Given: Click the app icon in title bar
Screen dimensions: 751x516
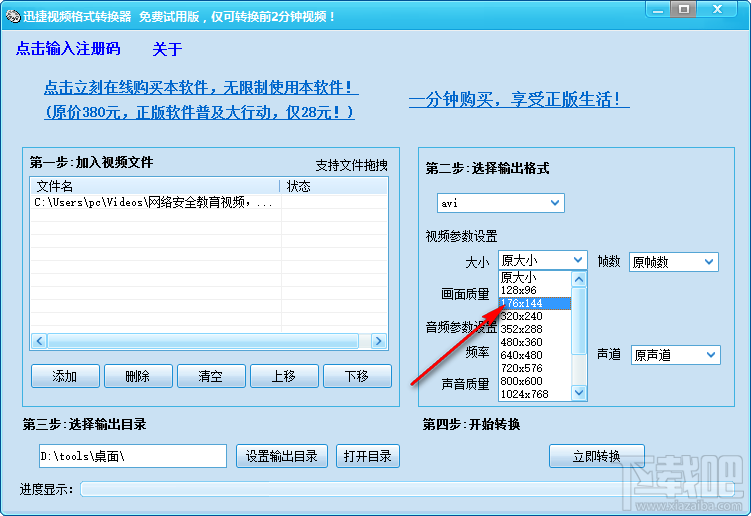Looking at the screenshot, I should click(x=13, y=16).
